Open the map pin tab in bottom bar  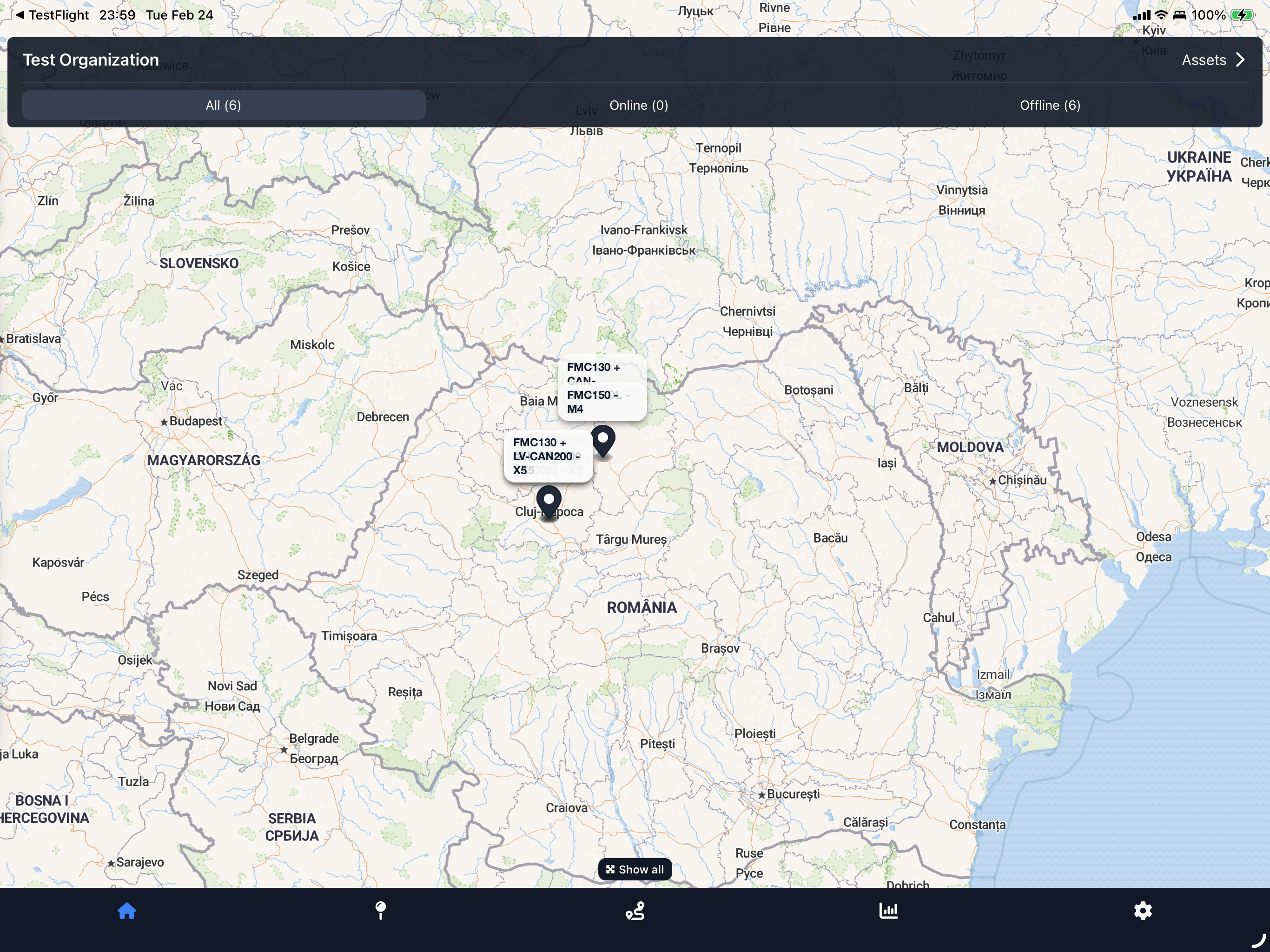pyautogui.click(x=380, y=911)
